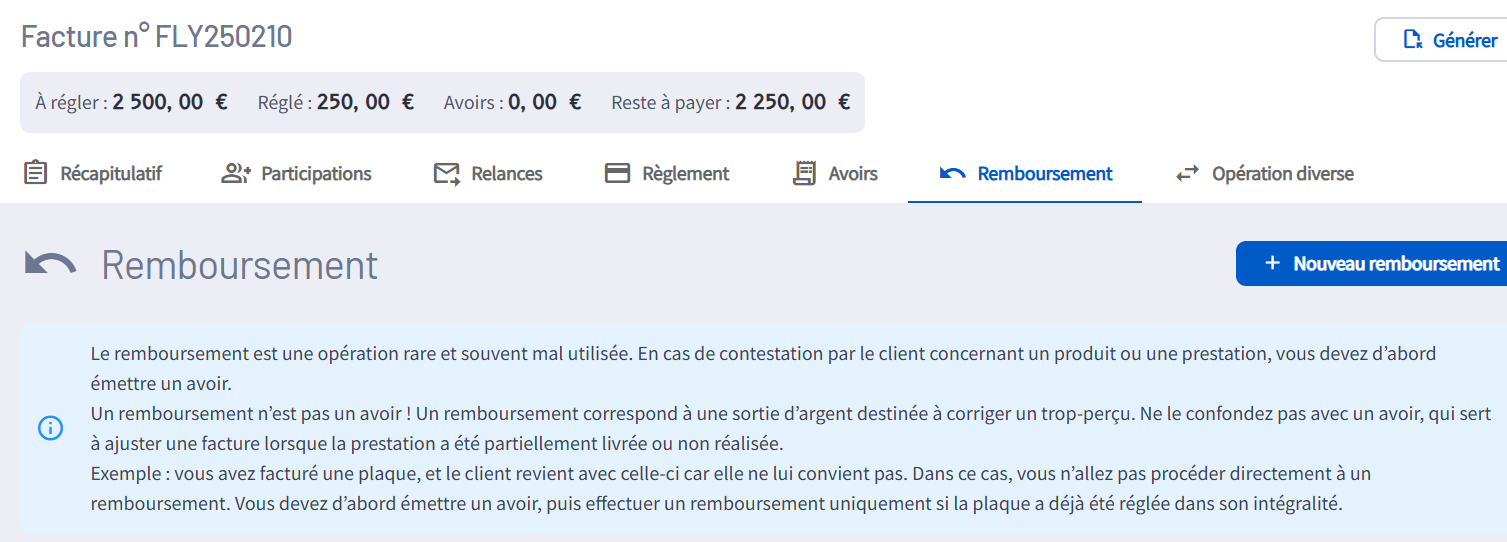This screenshot has width=1507, height=542.
Task: Switch to the Remboursement tab
Action: click(1044, 173)
